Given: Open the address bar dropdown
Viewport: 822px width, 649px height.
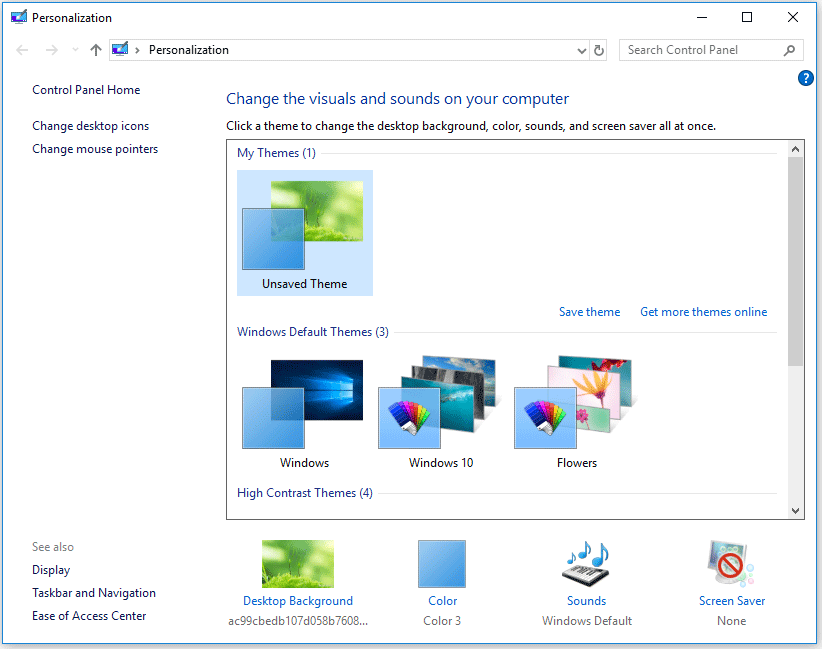Looking at the screenshot, I should click(x=581, y=49).
